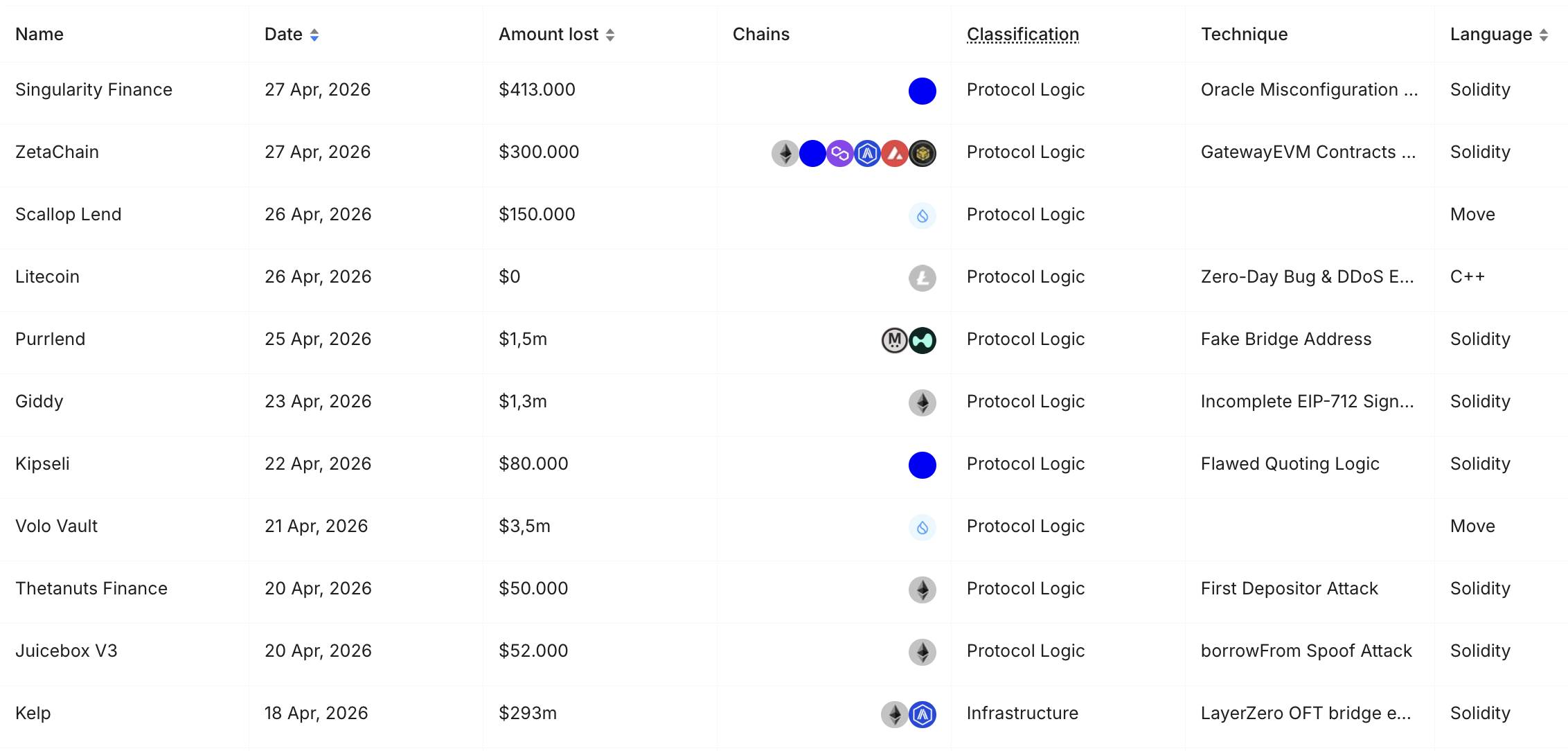Click the Hyperliquid chain icon in Purrlend row

tap(923, 340)
